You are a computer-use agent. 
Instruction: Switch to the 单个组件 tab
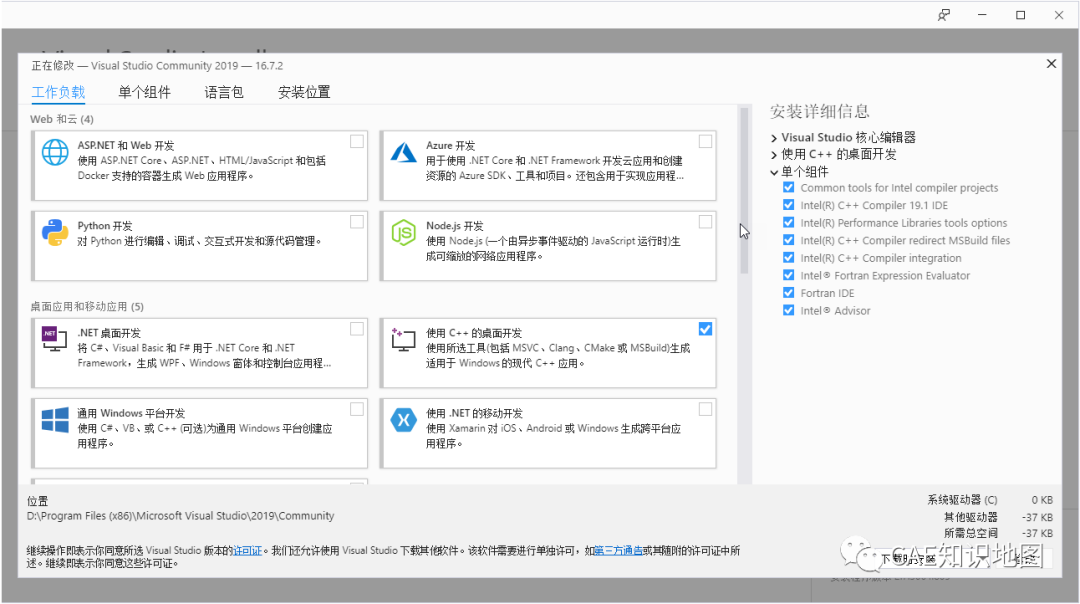[145, 92]
